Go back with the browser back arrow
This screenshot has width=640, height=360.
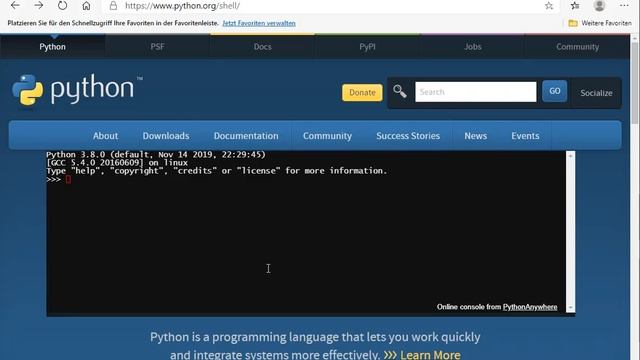15,5
